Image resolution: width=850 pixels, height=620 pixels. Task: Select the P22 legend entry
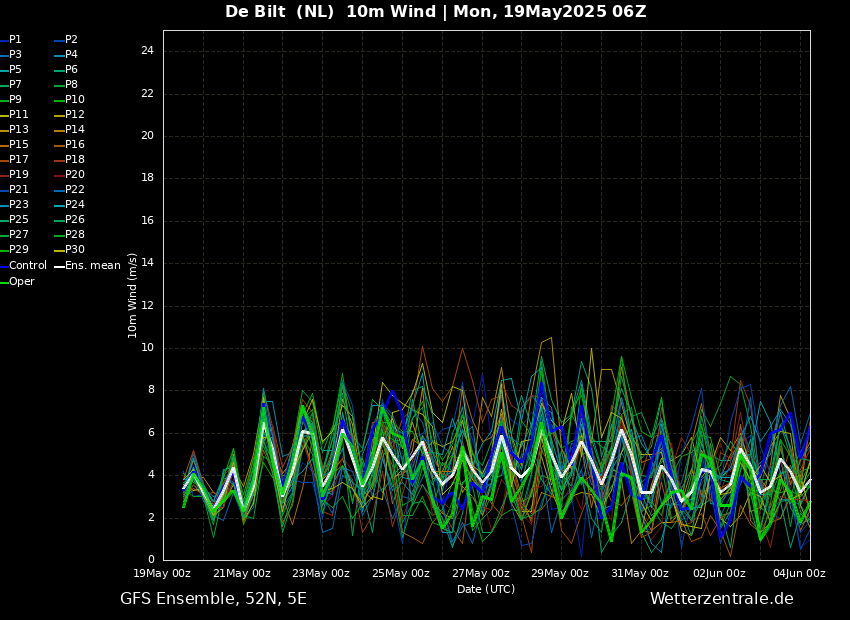click(75, 190)
